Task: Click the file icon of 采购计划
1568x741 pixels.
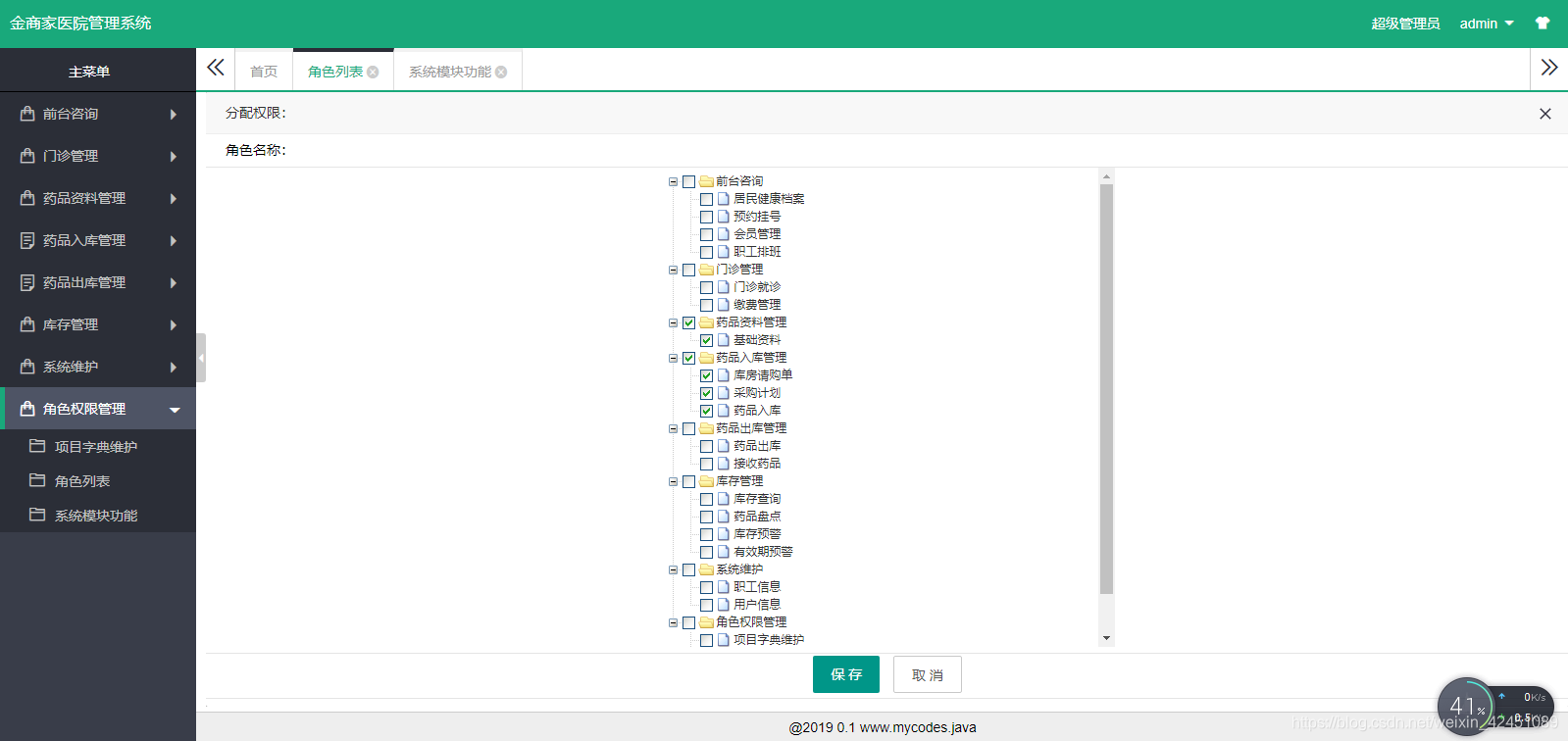Action: (724, 393)
